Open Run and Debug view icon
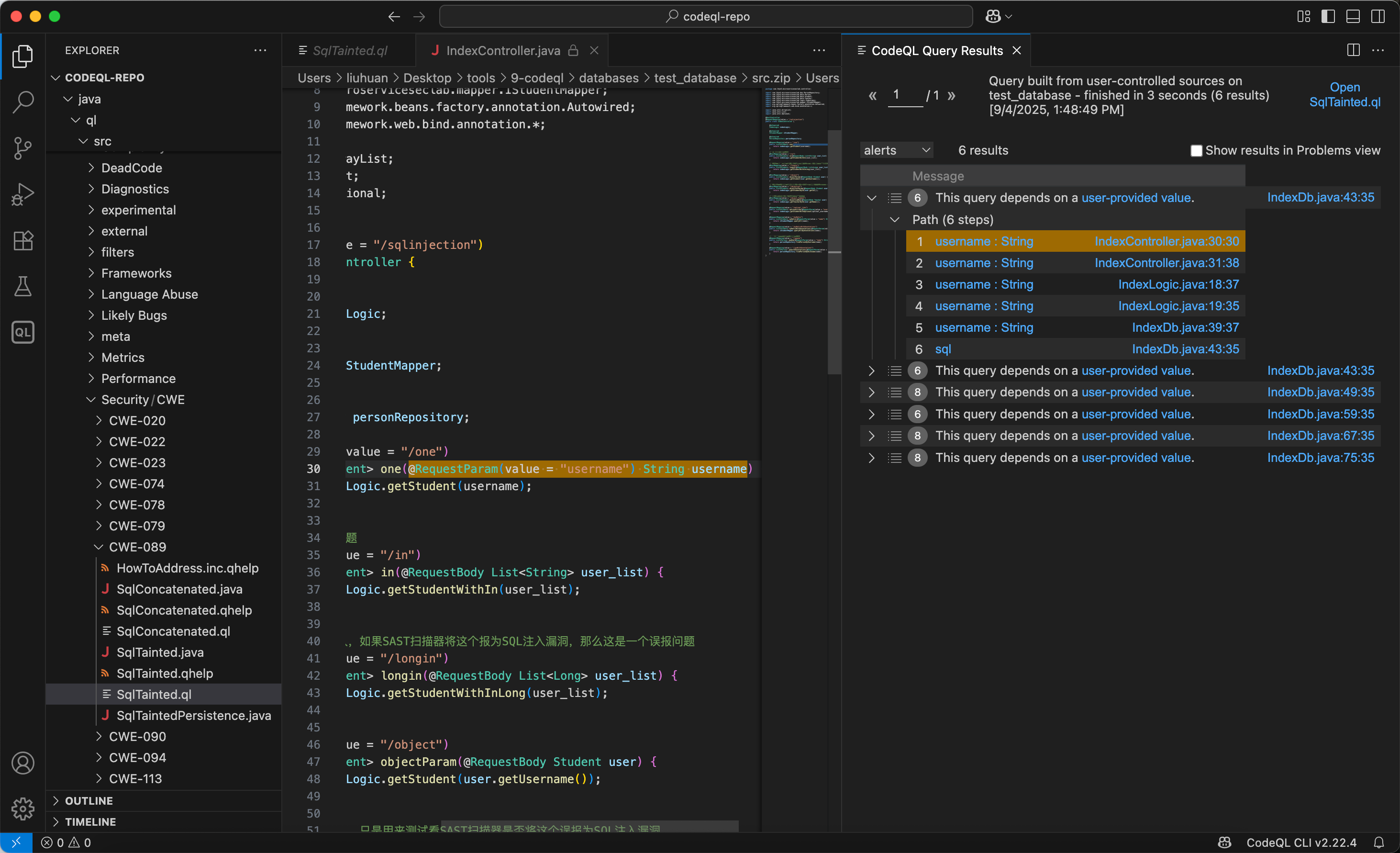The height and width of the screenshot is (853, 1400). pyautogui.click(x=23, y=194)
